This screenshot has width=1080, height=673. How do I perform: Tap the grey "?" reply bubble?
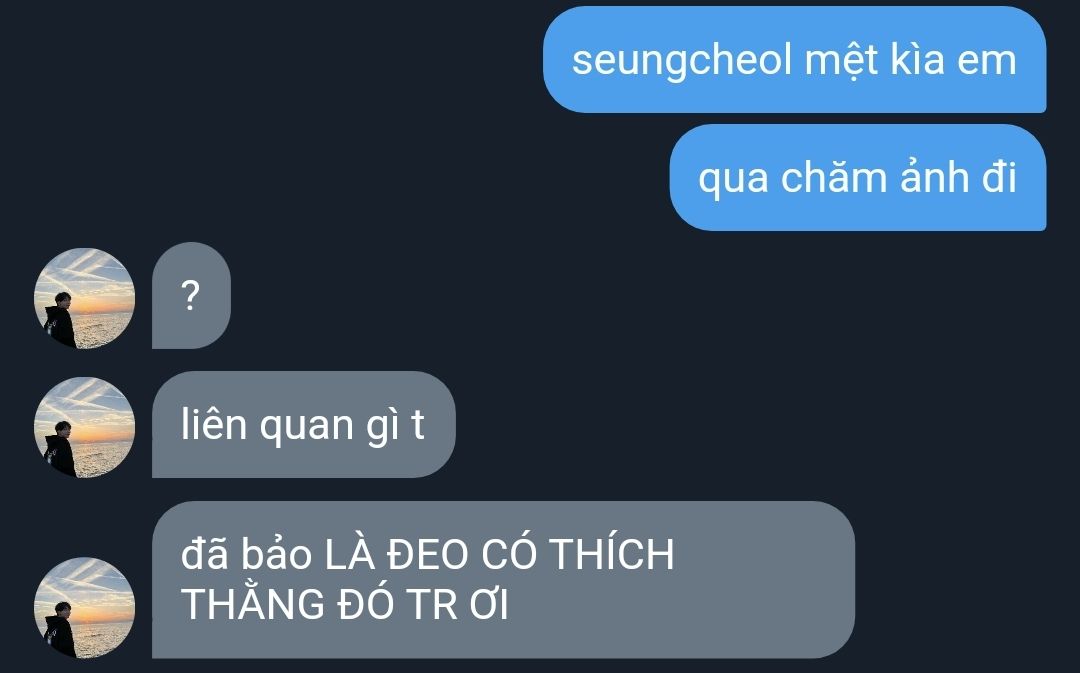pyautogui.click(x=191, y=296)
